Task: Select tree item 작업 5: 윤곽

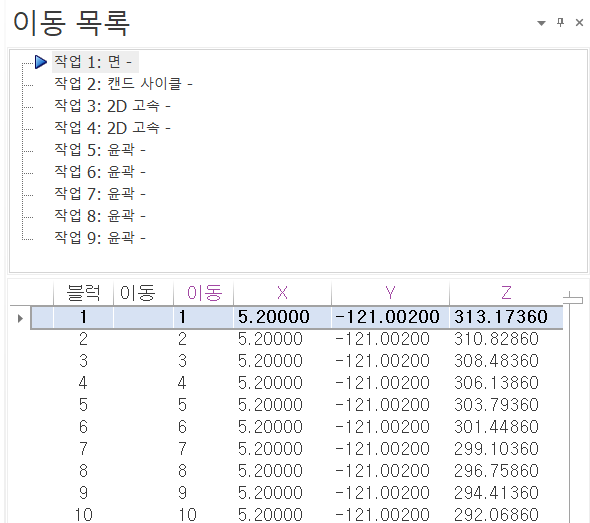Action: pos(100,150)
